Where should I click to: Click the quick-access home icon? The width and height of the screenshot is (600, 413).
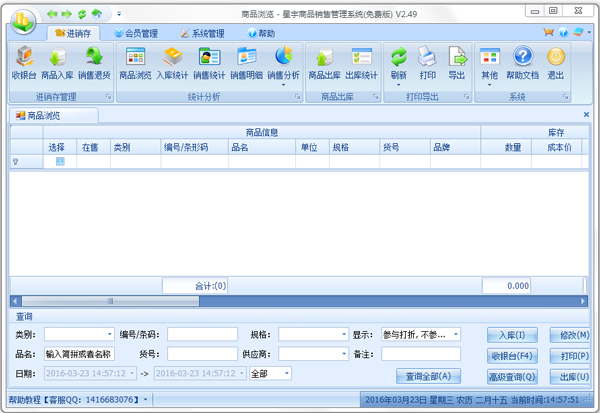point(97,14)
